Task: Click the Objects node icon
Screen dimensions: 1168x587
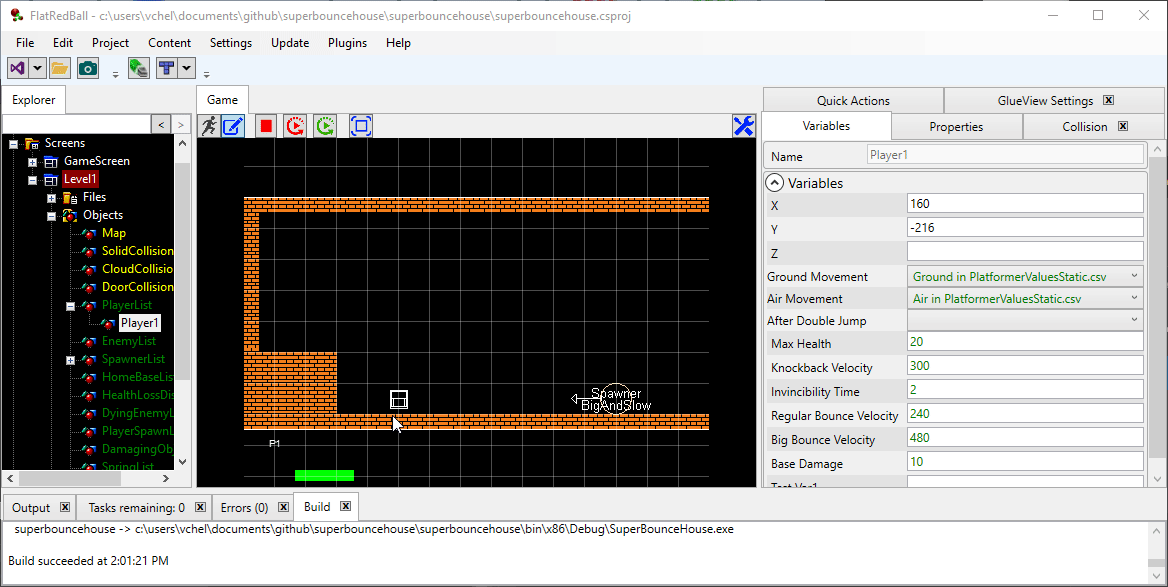Action: point(70,215)
